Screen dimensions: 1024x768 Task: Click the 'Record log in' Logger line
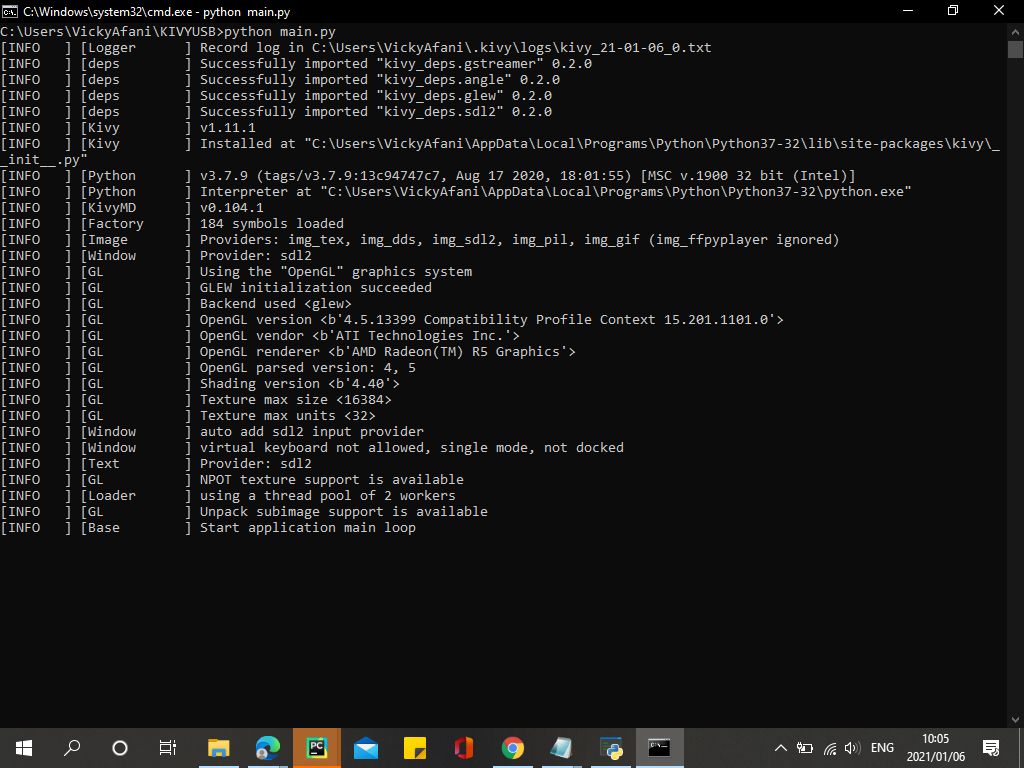[x=356, y=48]
